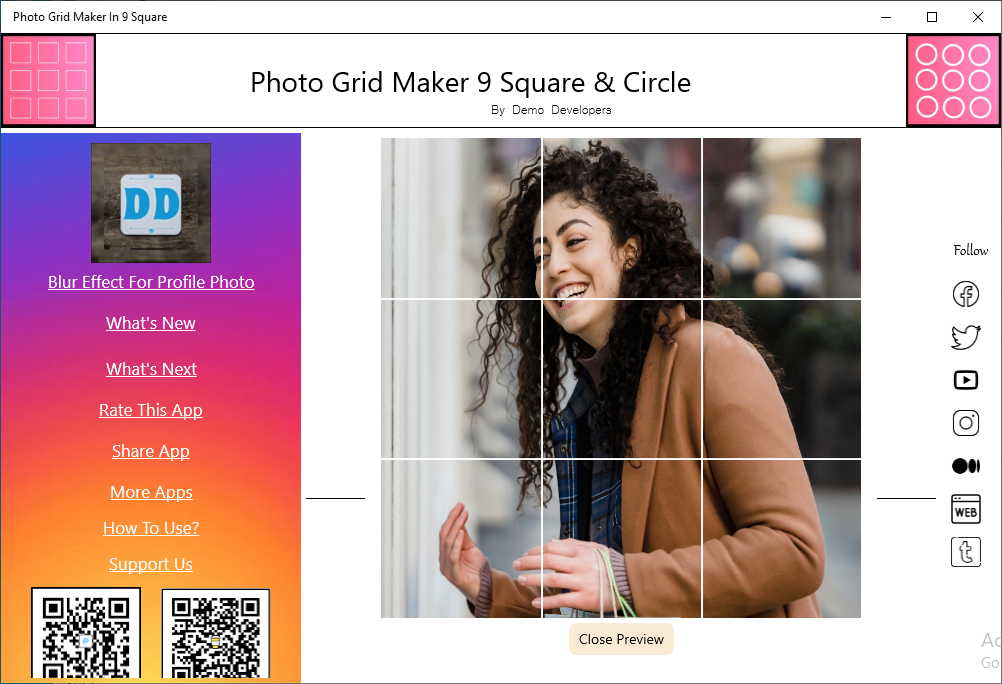Open Blur Effect For Profile Photo link

click(x=151, y=282)
